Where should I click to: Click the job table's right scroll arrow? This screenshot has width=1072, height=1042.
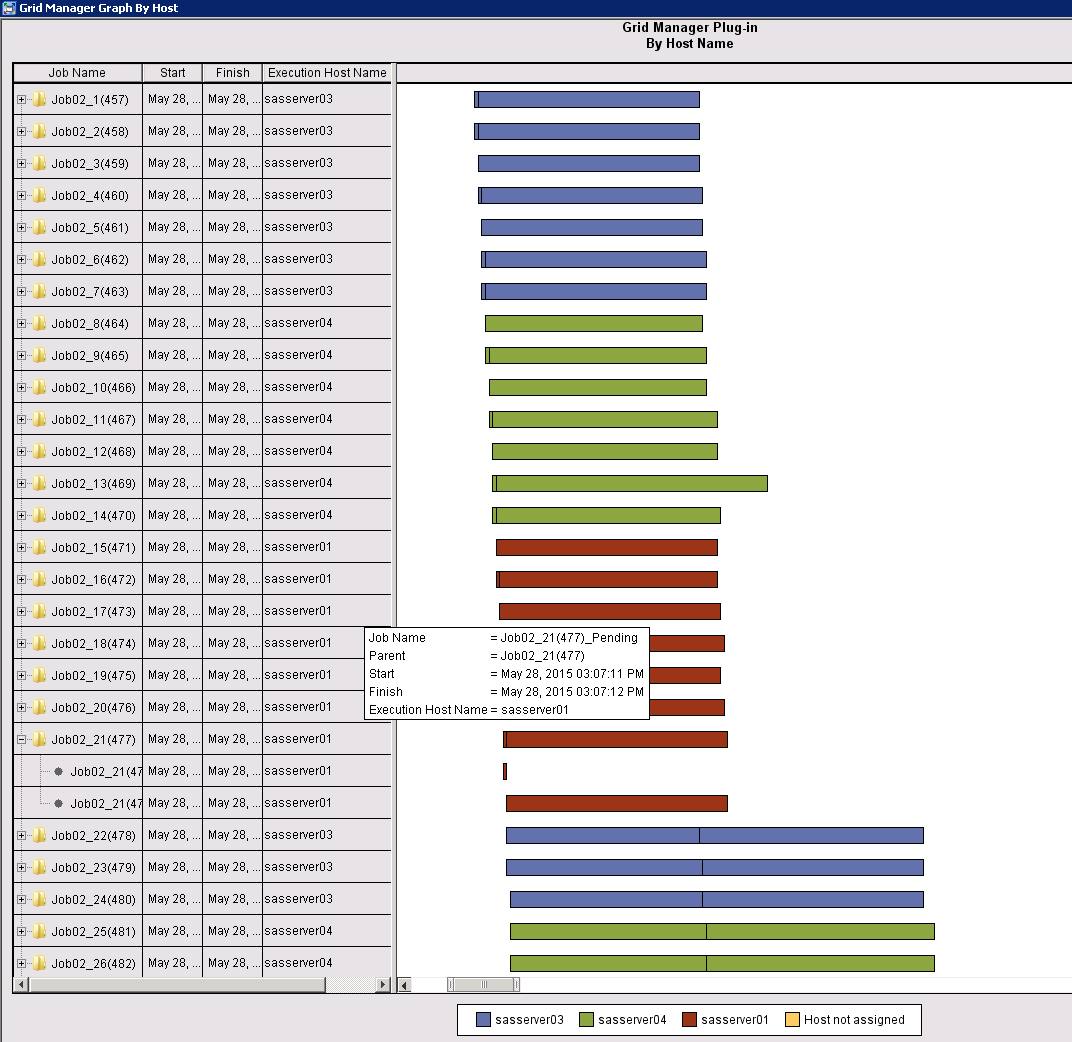point(384,985)
